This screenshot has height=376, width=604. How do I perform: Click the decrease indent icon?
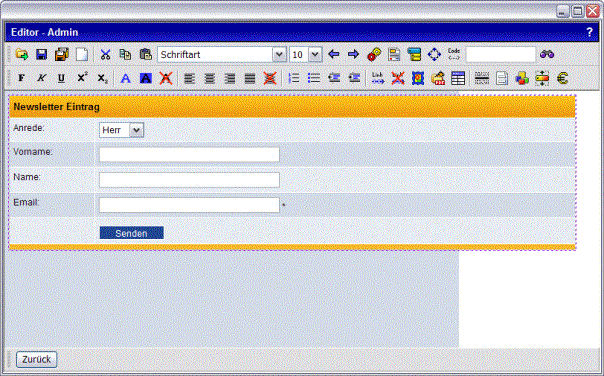[x=334, y=78]
